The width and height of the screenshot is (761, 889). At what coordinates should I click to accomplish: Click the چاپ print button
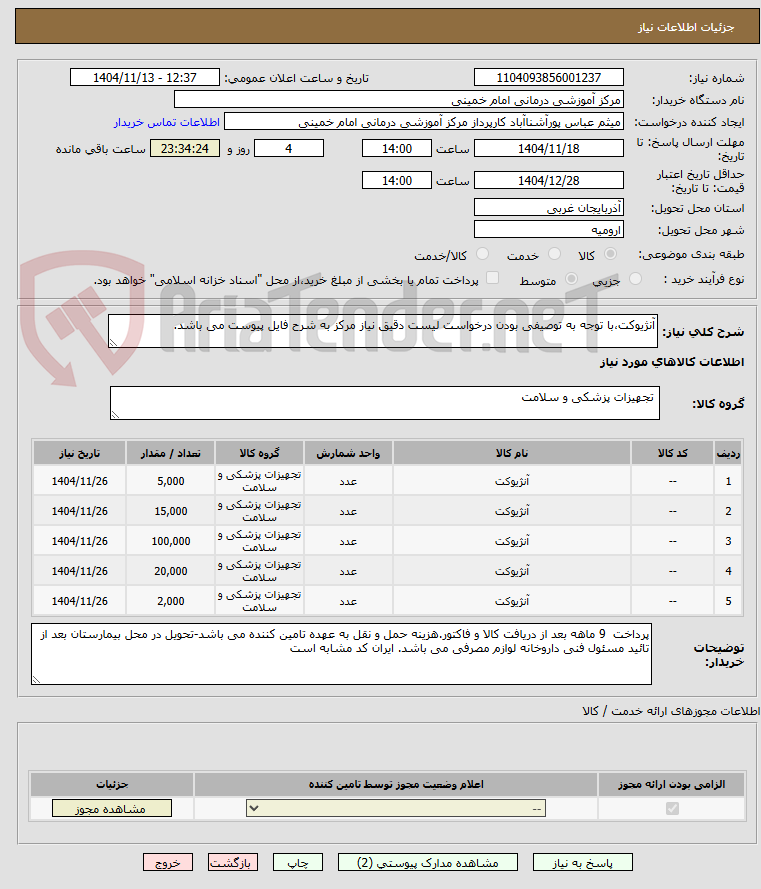[298, 862]
